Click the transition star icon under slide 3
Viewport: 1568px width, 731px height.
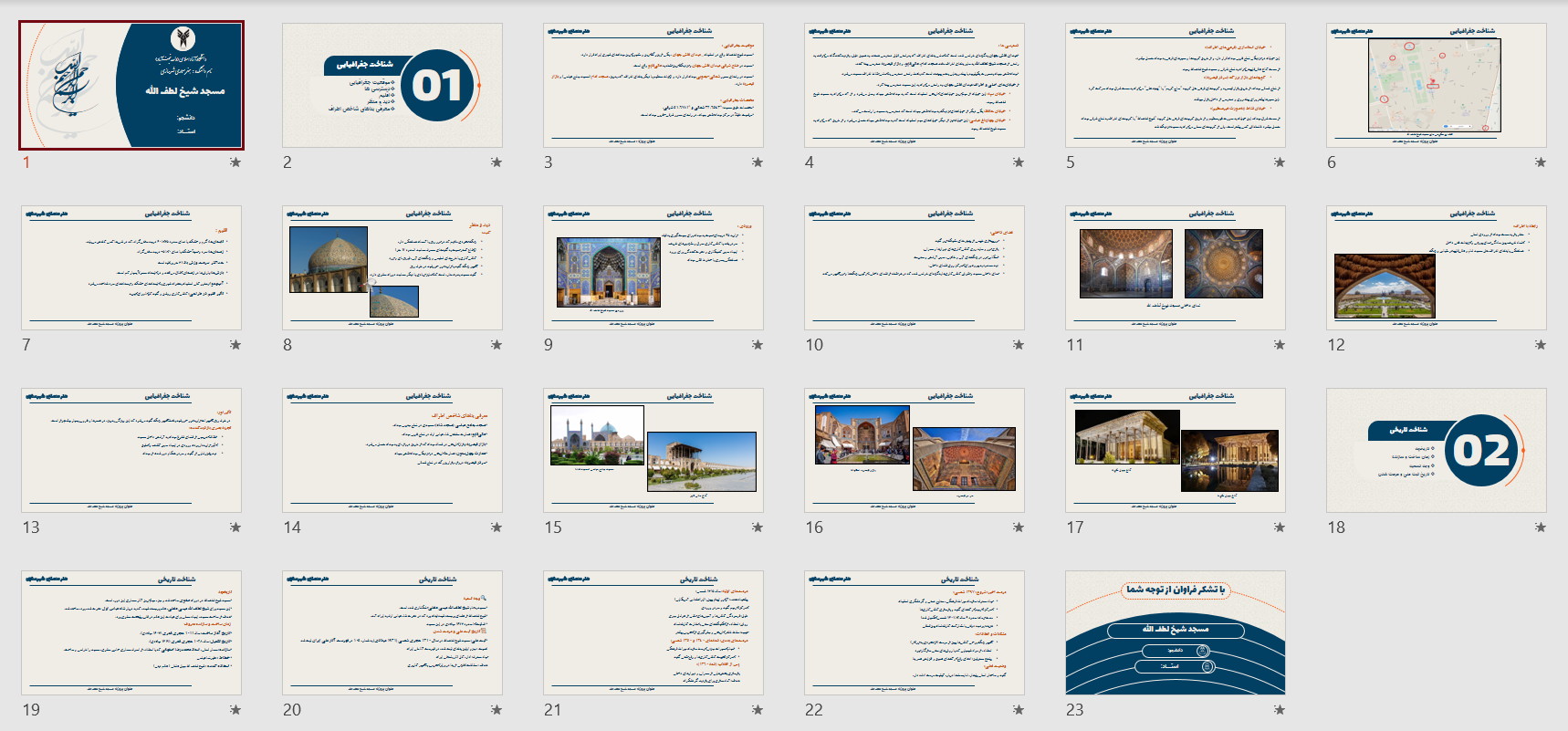758,162
